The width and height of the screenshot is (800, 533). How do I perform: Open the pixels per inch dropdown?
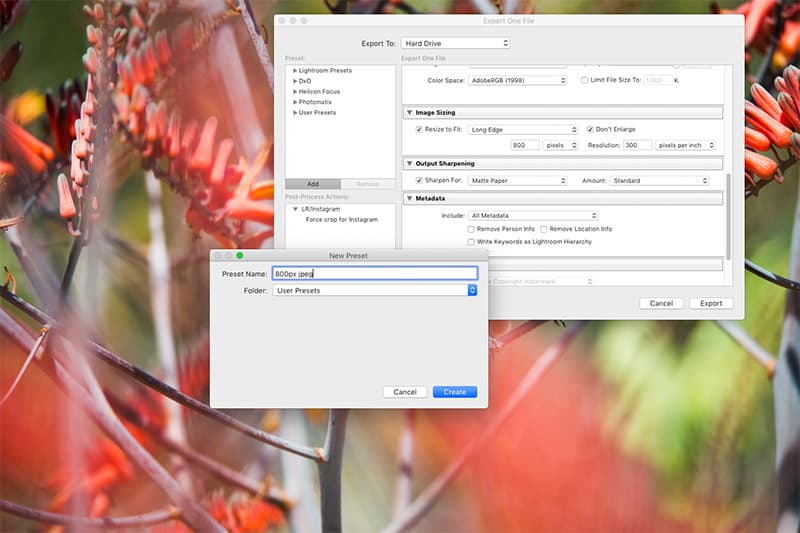[685, 145]
